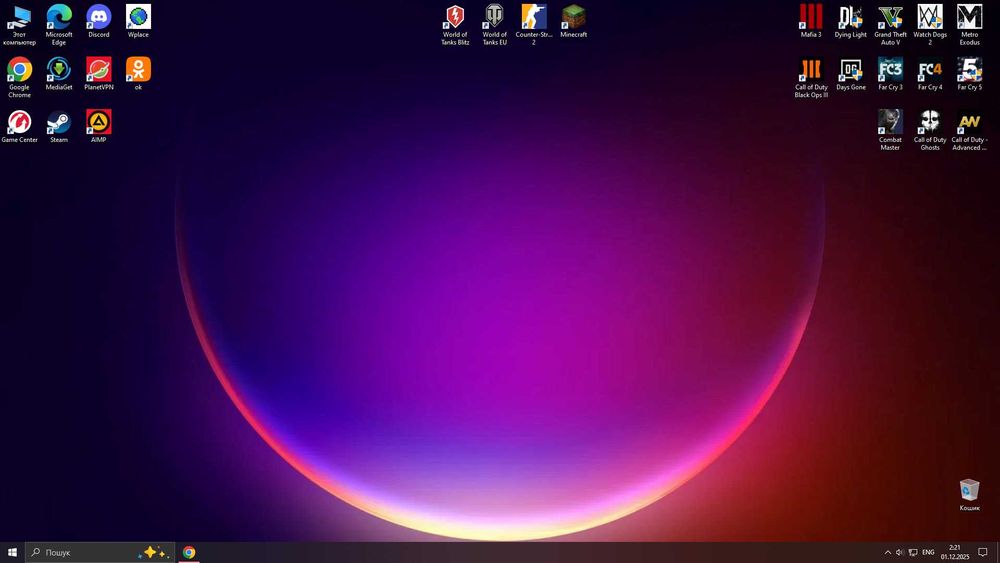Select the Metro Exodus shortcut

click(969, 25)
